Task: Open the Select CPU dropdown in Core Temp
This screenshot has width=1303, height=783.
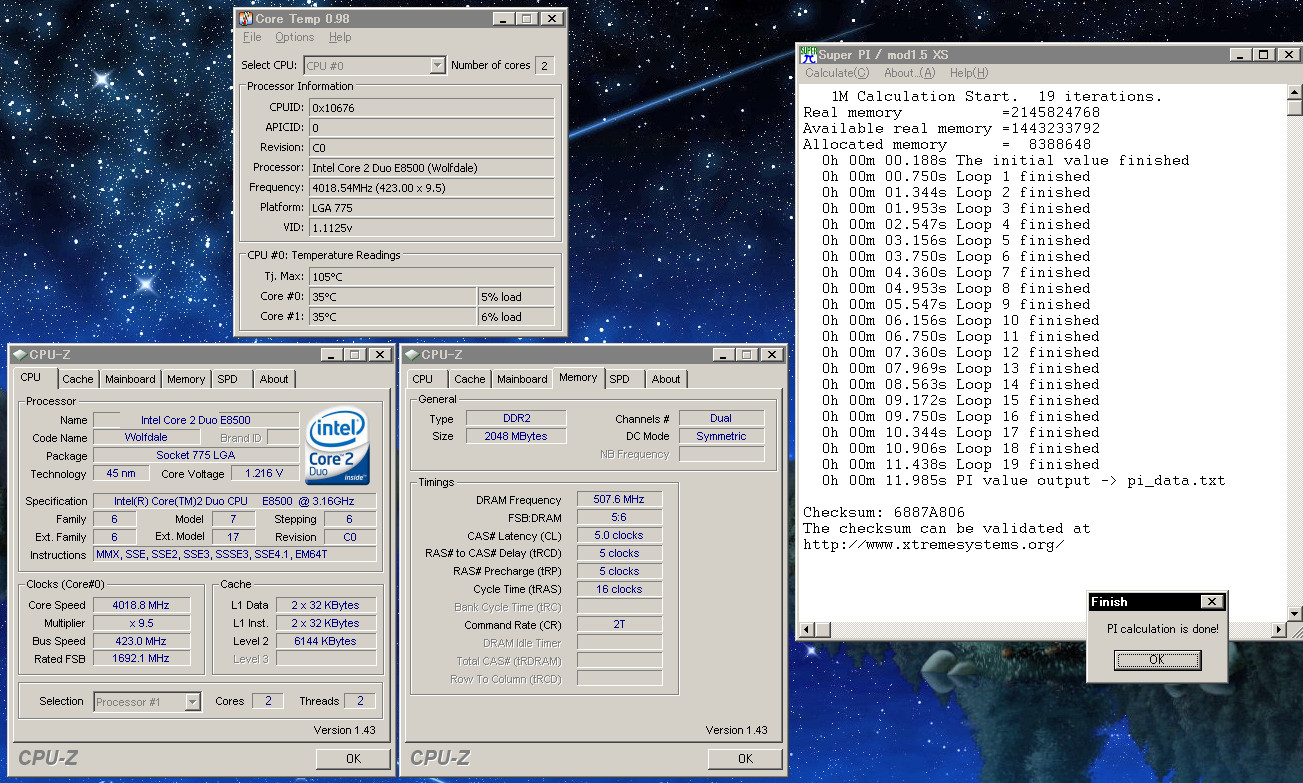Action: pyautogui.click(x=437, y=66)
